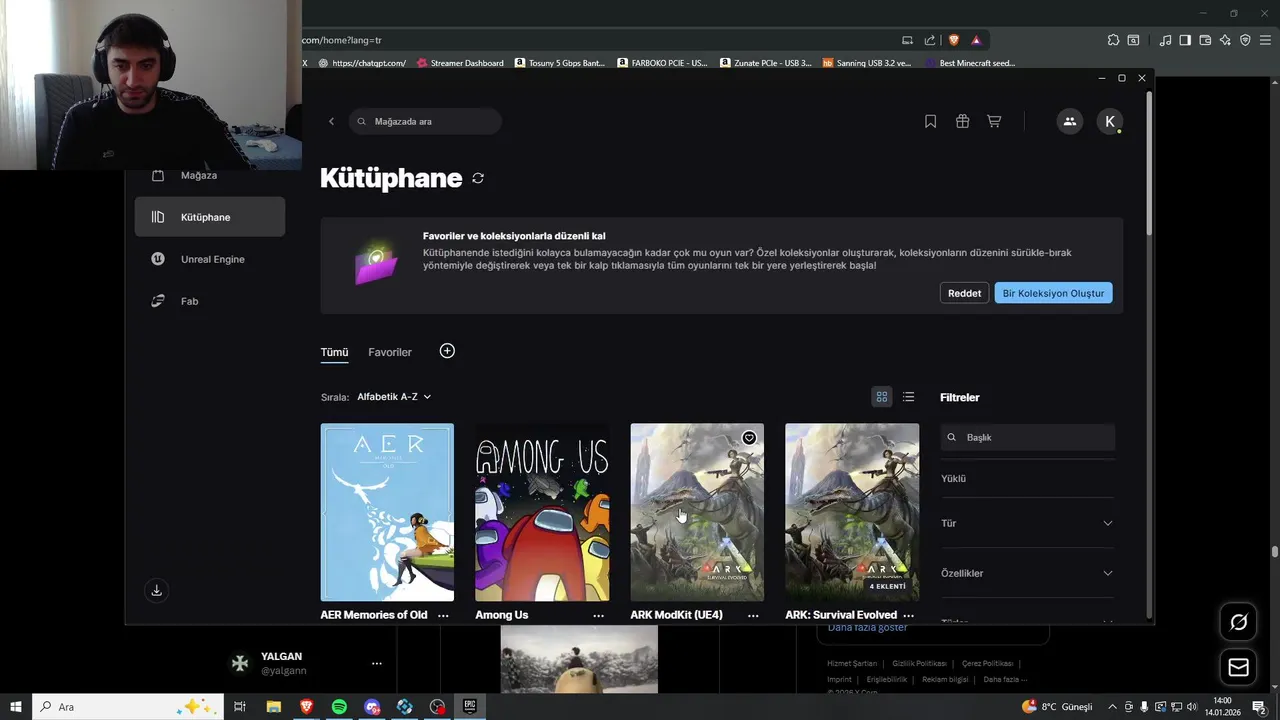
Task: Expand the Özellikler filter section
Action: [x=1027, y=573]
